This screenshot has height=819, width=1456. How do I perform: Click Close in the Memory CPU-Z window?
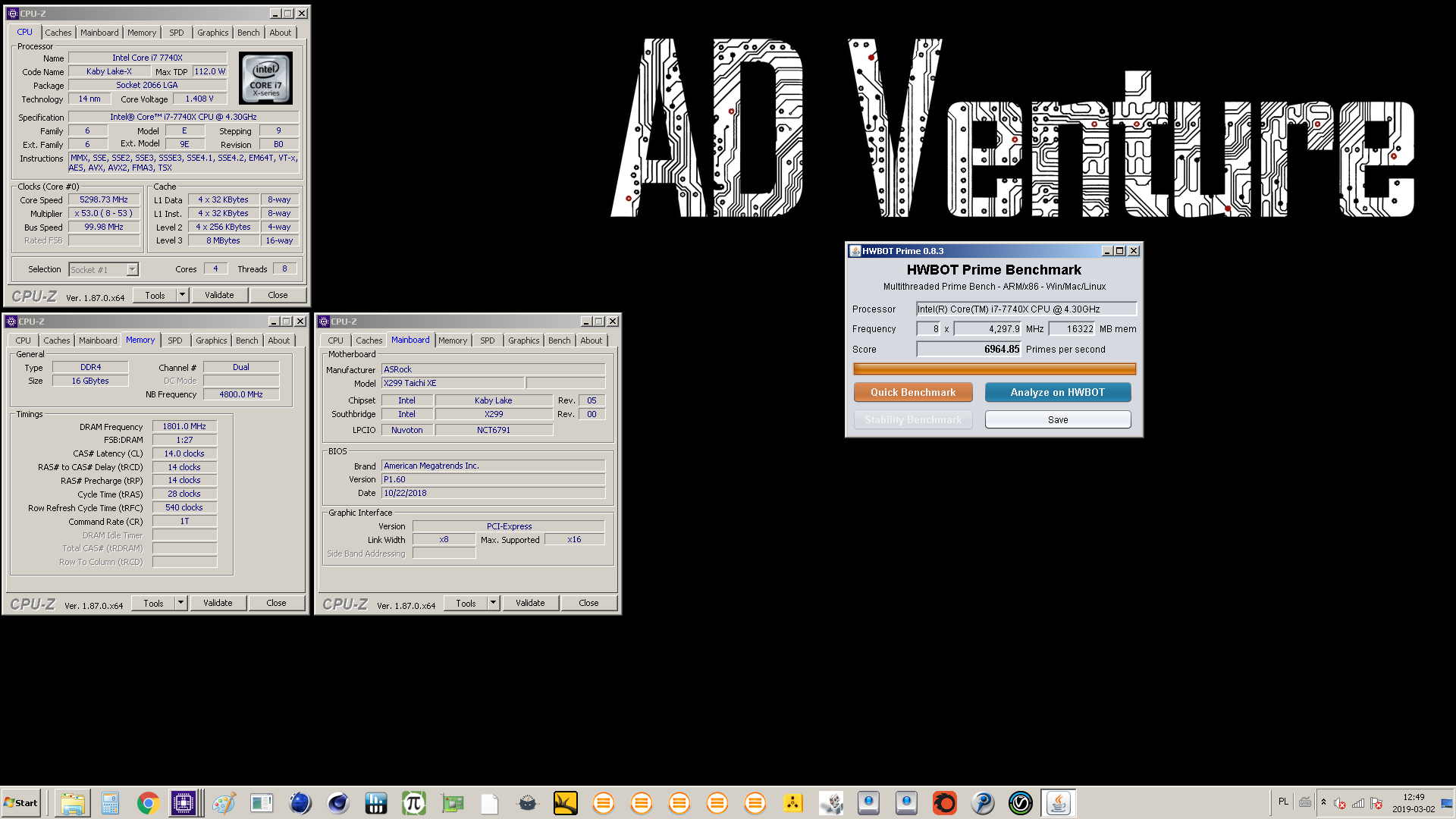pos(276,603)
